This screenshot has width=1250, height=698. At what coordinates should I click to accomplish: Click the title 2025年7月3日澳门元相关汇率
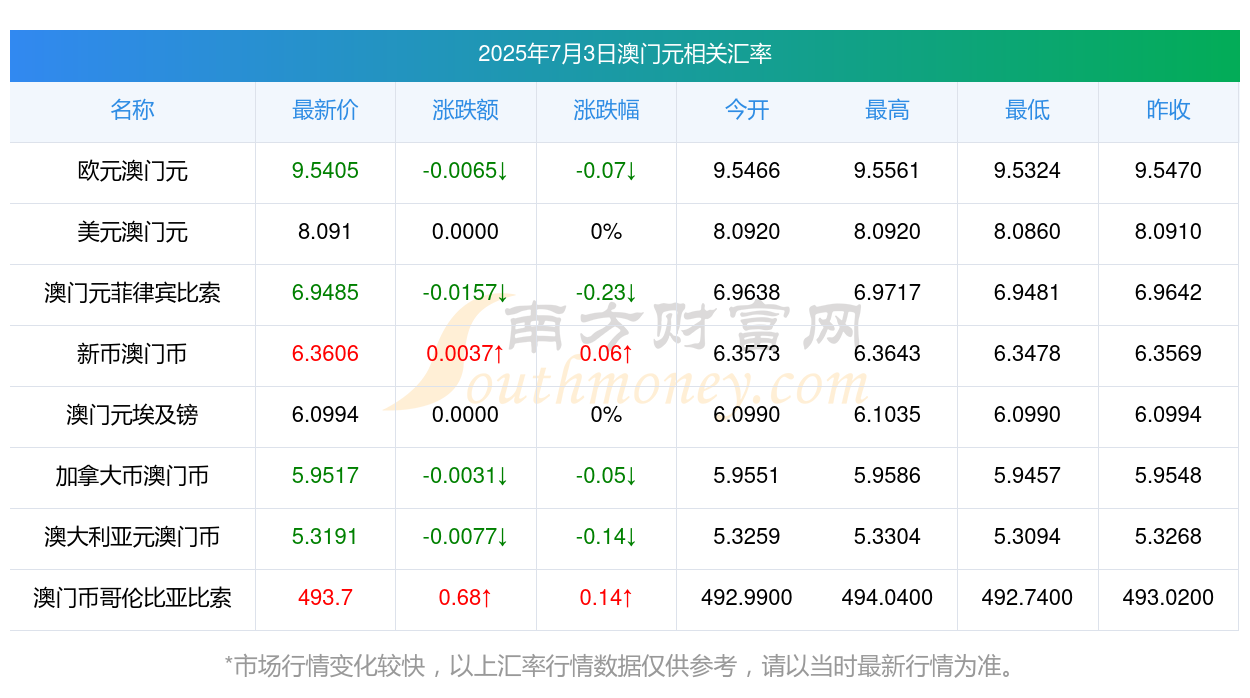tap(624, 54)
